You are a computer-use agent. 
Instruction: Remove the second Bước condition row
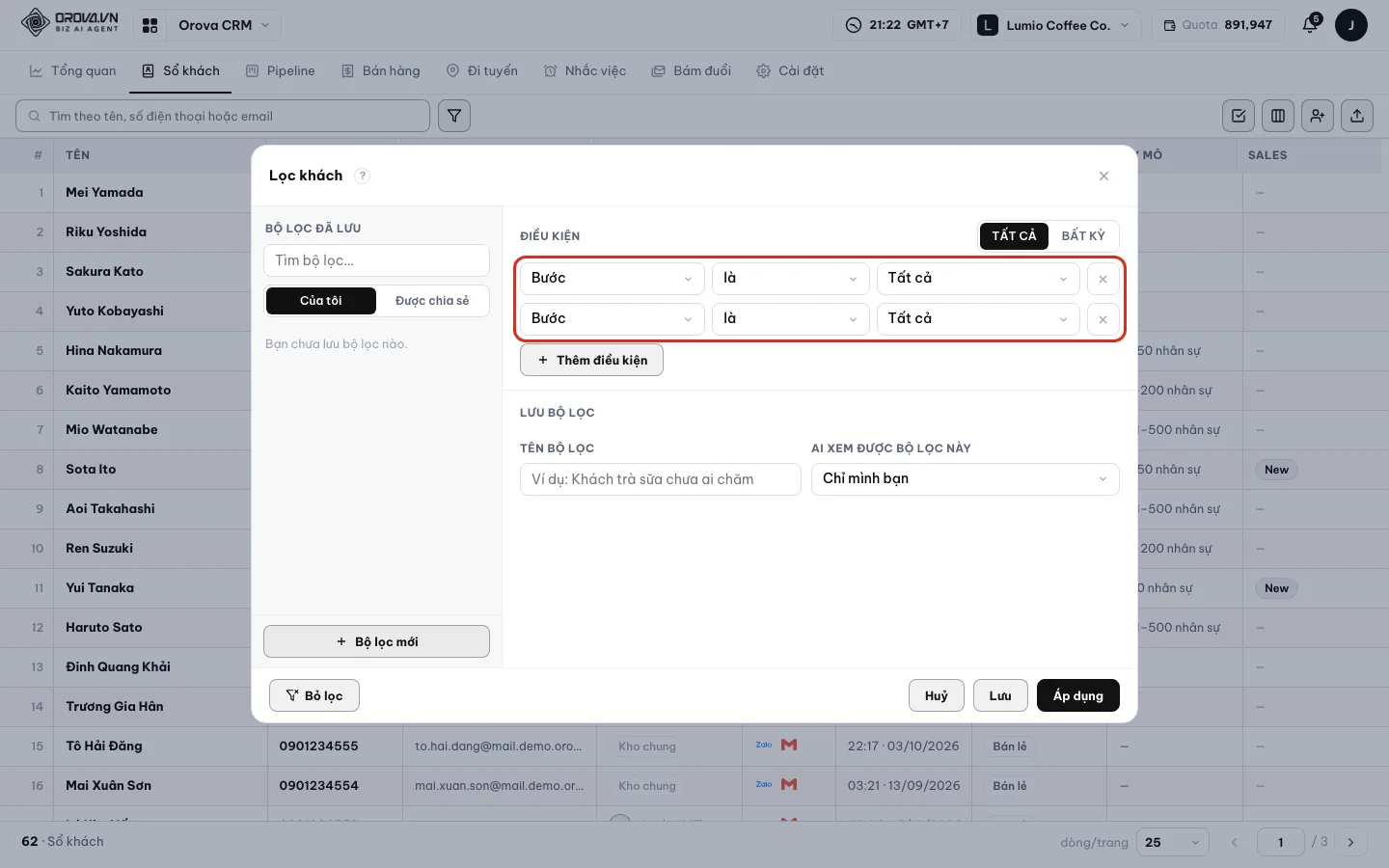pyautogui.click(x=1103, y=319)
